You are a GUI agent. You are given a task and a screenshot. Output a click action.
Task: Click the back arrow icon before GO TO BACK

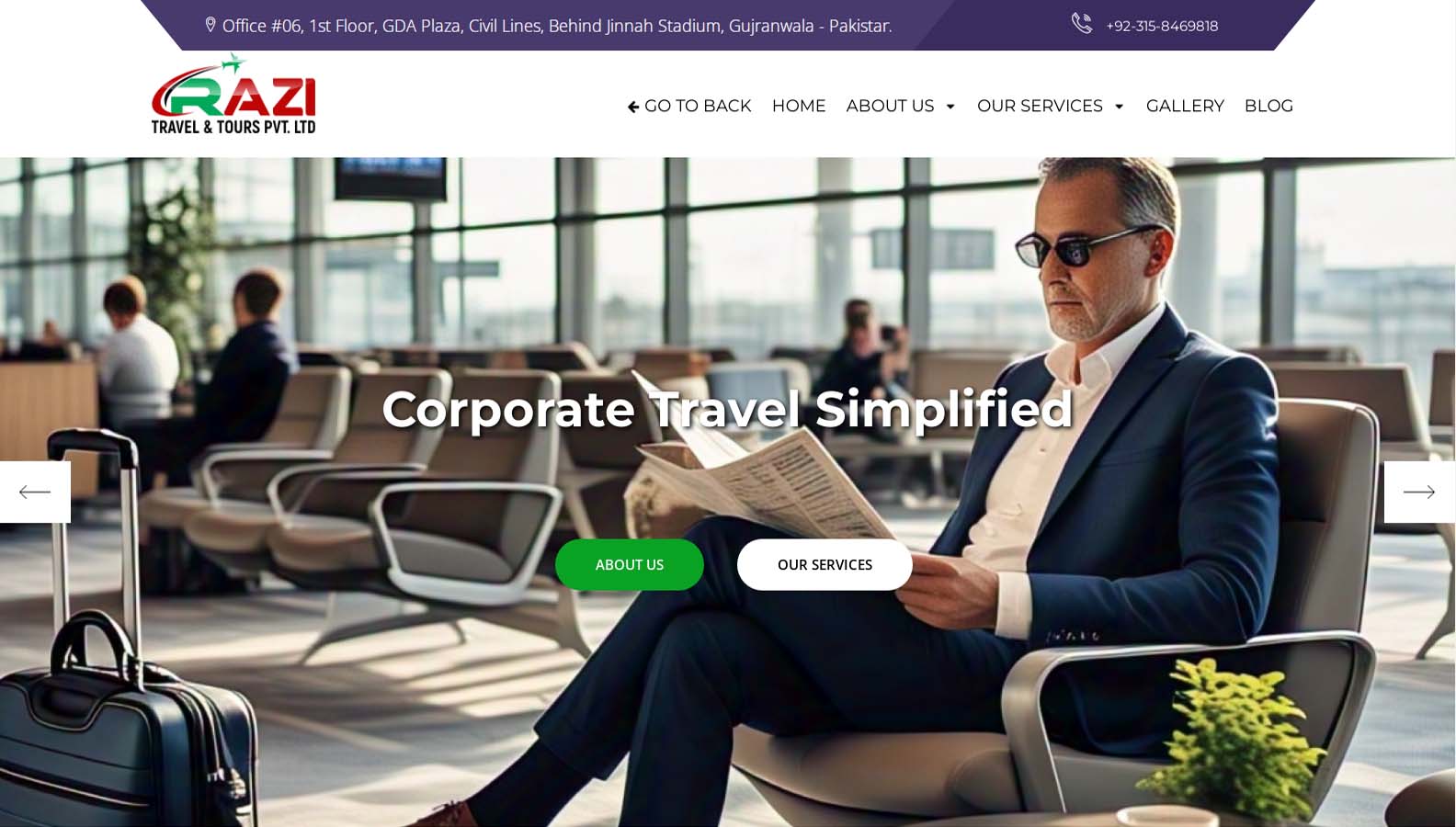pyautogui.click(x=633, y=107)
